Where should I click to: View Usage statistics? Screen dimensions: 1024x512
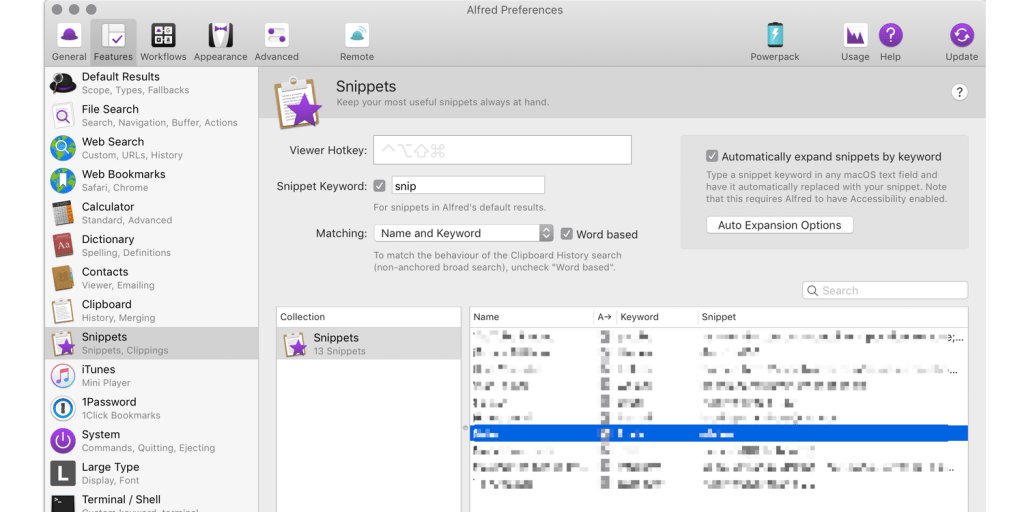click(x=855, y=42)
